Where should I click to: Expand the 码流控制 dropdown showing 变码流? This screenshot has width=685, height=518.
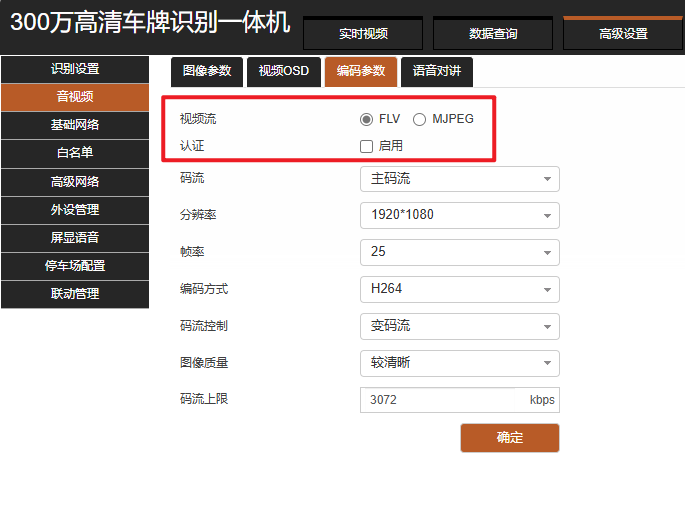tap(460, 326)
